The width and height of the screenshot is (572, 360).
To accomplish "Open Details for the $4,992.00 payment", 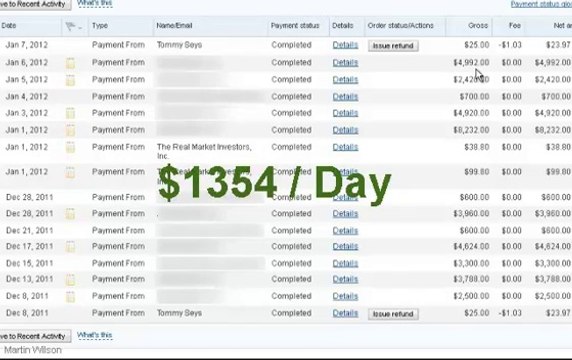I will click(345, 63).
